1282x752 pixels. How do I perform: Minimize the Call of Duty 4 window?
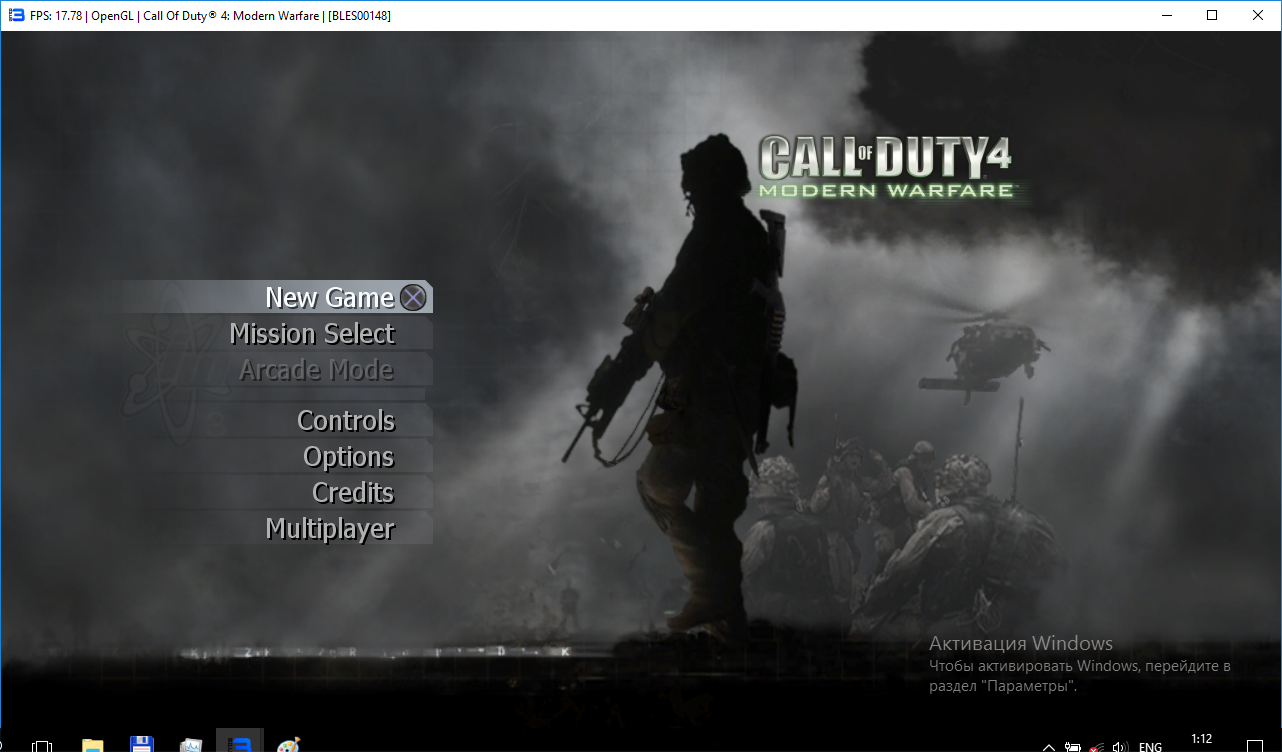[x=1166, y=15]
